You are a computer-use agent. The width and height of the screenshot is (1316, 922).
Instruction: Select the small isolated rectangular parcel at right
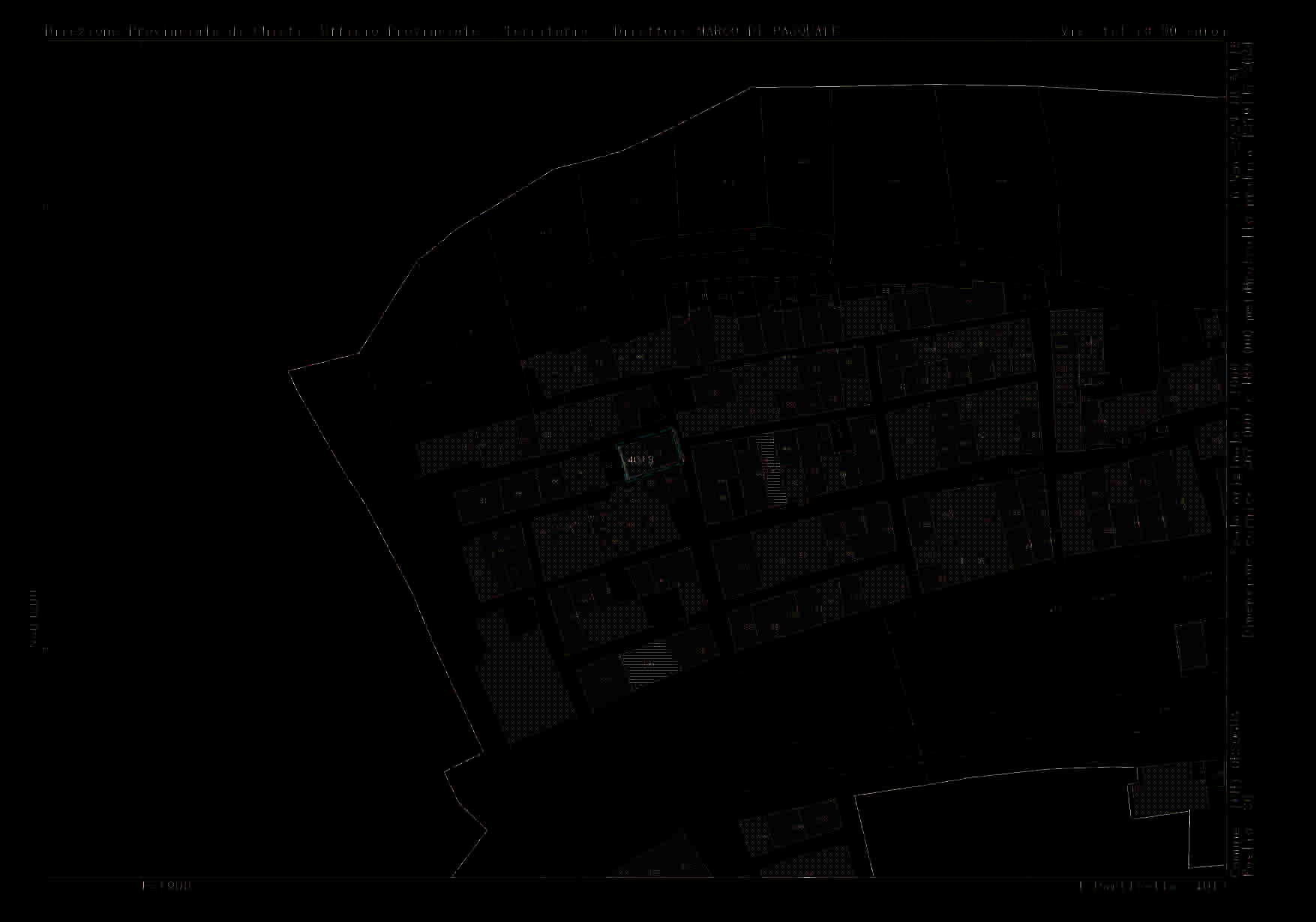click(x=1189, y=646)
